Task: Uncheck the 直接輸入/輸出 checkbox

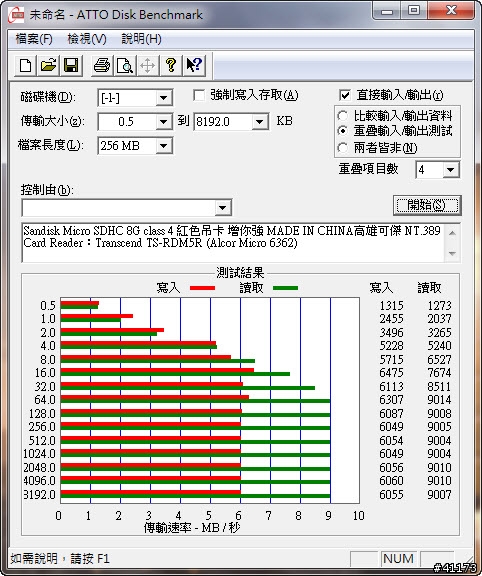Action: 345,96
